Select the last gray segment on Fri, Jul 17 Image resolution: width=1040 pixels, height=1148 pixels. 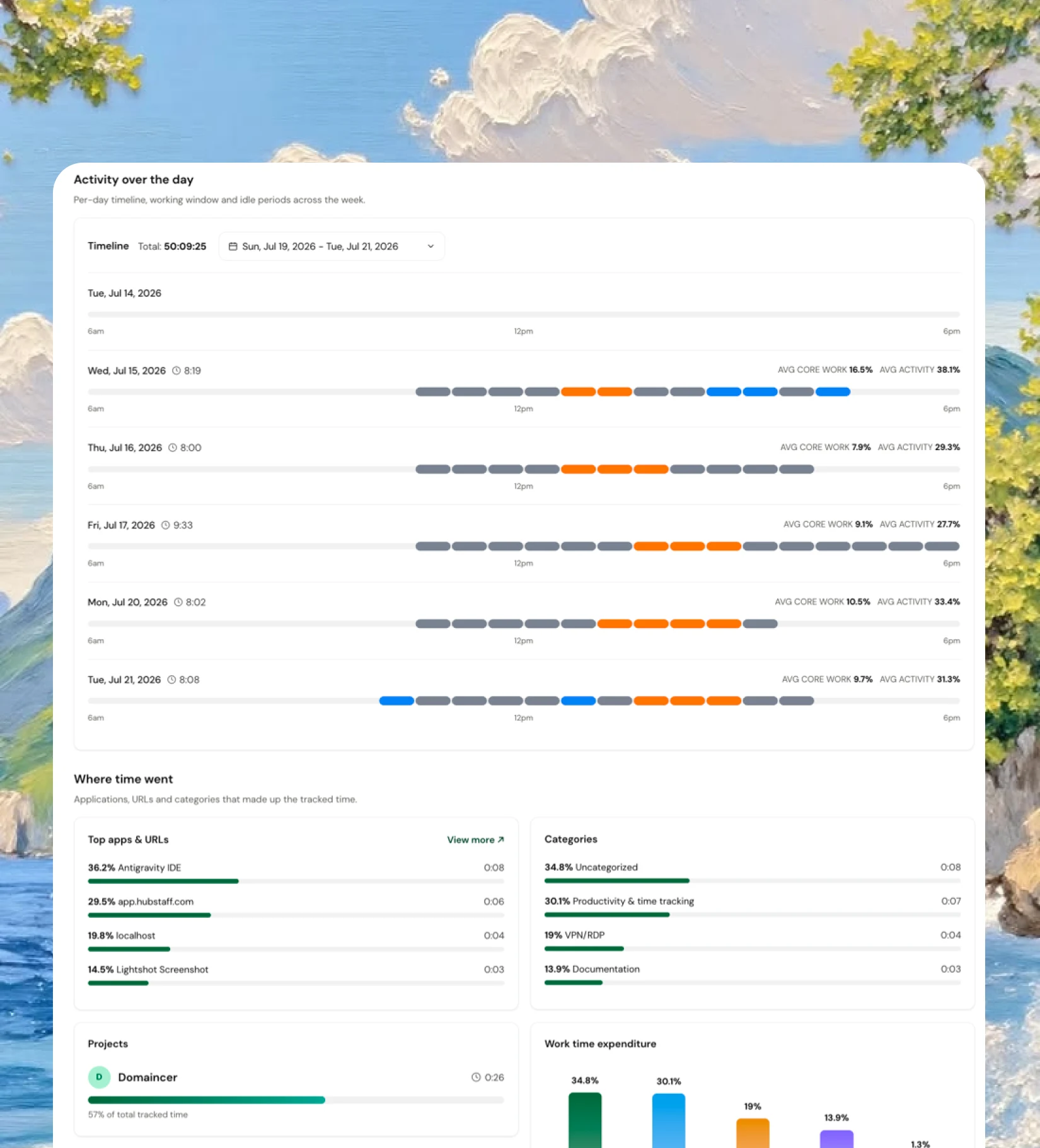tap(942, 547)
